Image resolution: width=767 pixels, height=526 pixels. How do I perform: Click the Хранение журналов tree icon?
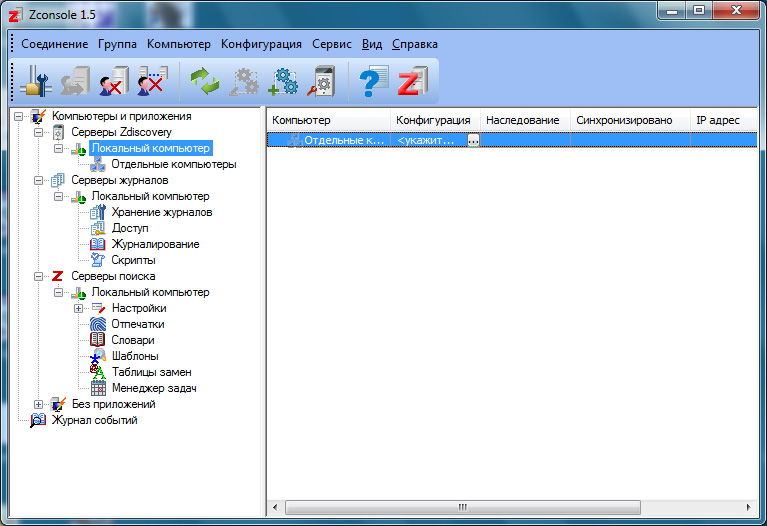pyautogui.click(x=98, y=212)
